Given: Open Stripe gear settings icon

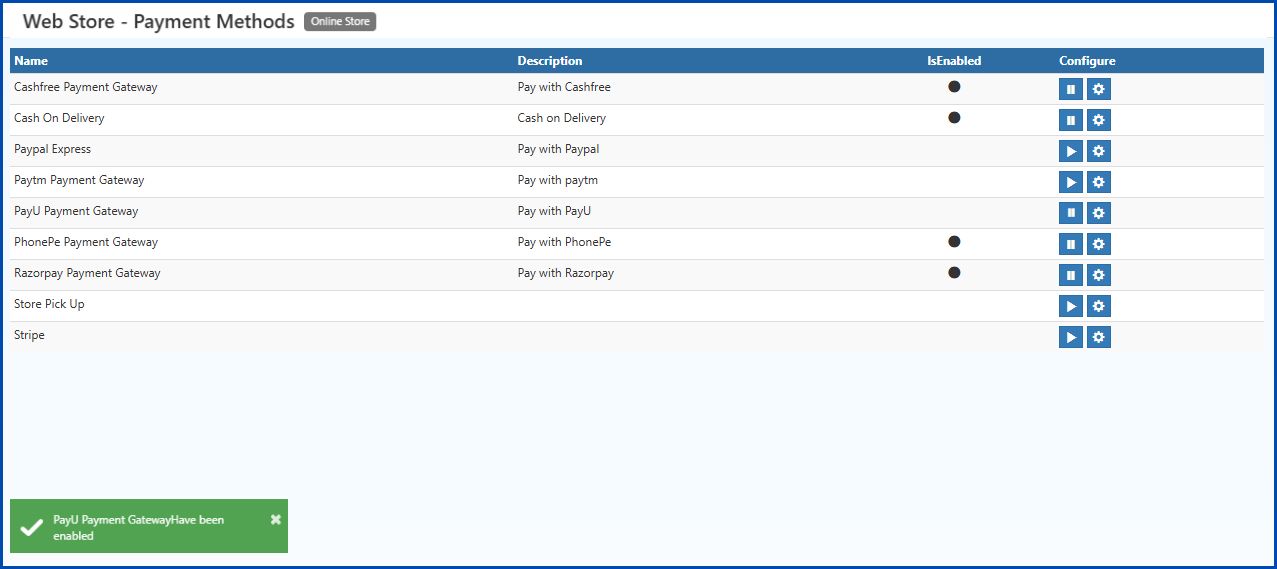Looking at the screenshot, I should [x=1098, y=337].
